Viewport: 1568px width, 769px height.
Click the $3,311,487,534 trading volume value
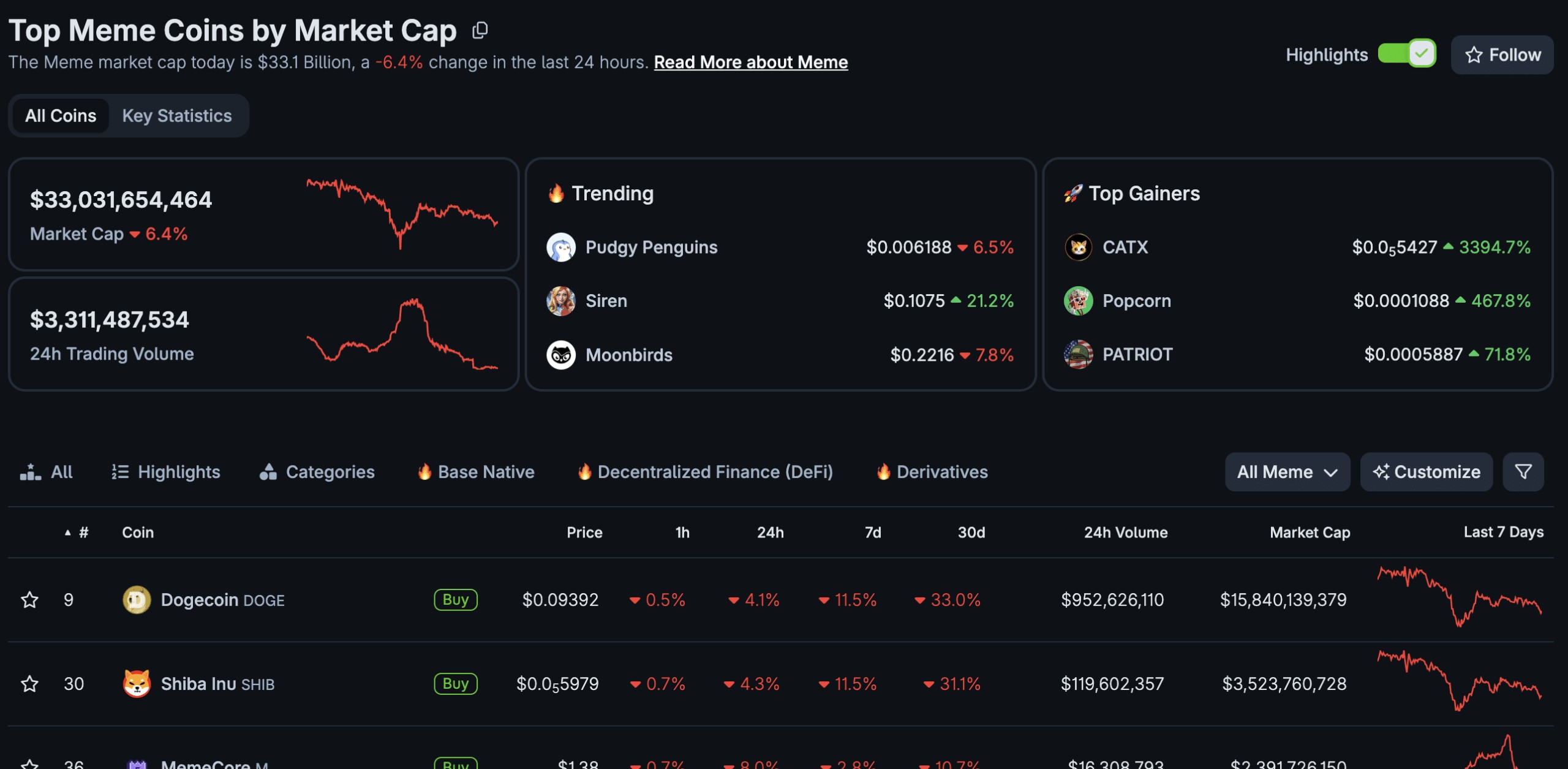pos(110,320)
